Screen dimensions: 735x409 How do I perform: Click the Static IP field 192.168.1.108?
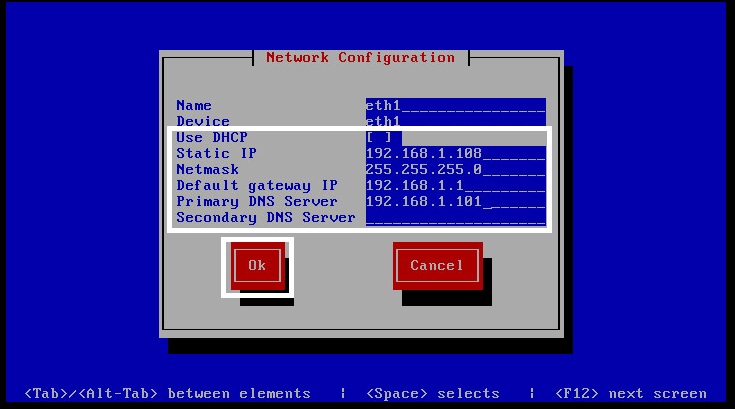coord(455,153)
